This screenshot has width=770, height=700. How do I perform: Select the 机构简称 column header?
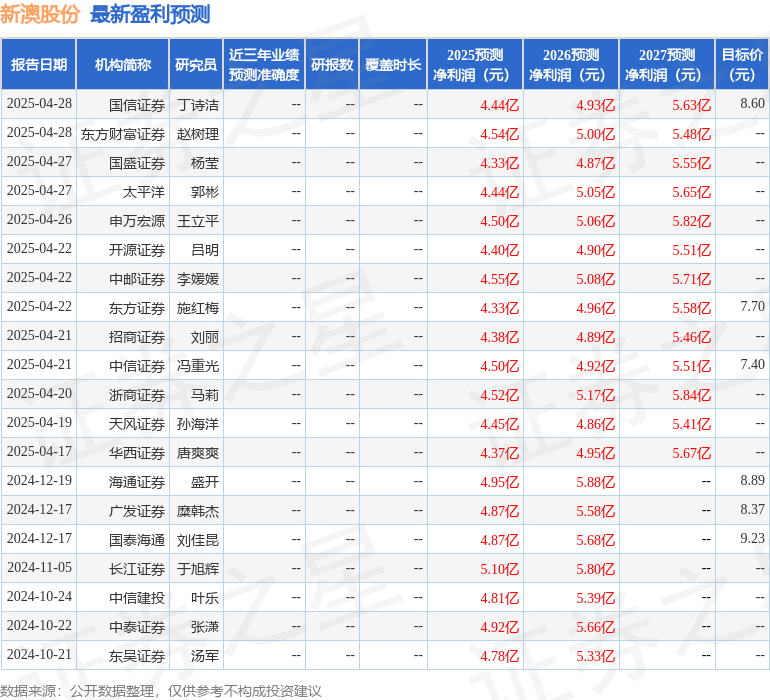tap(123, 64)
